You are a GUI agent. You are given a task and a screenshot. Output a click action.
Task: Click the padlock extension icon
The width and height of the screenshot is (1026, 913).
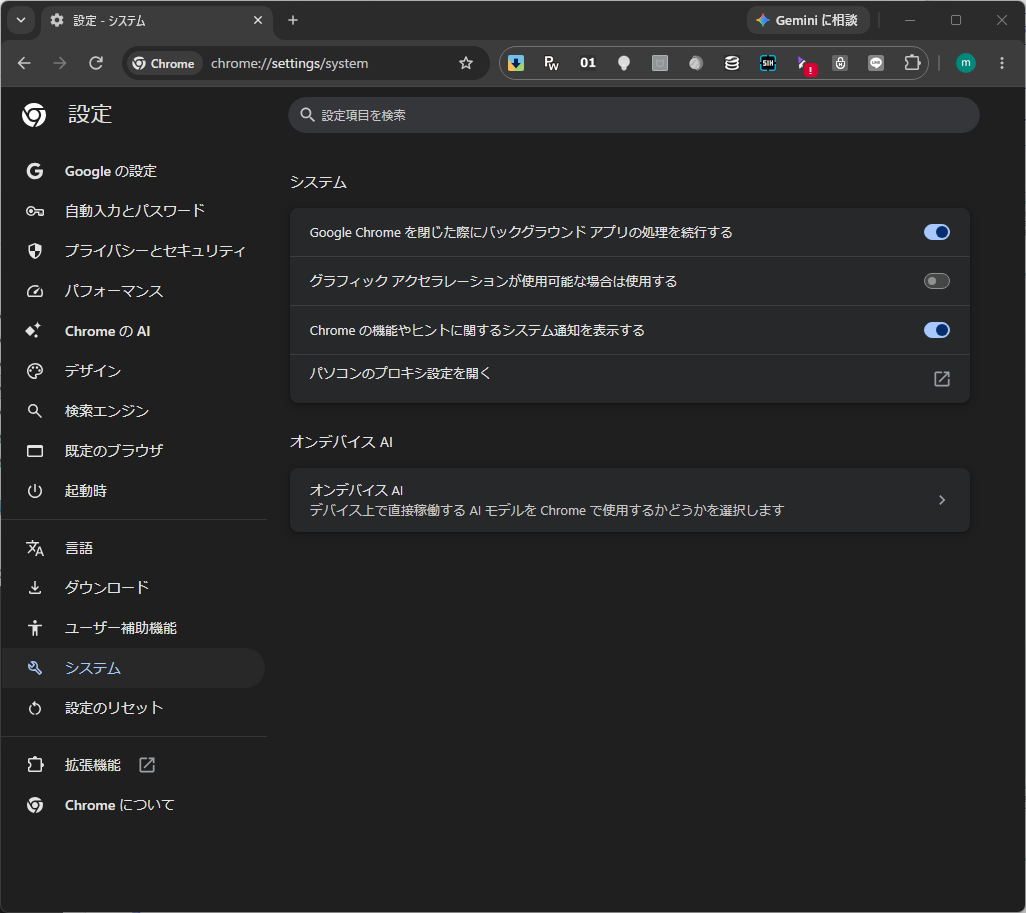click(x=840, y=63)
